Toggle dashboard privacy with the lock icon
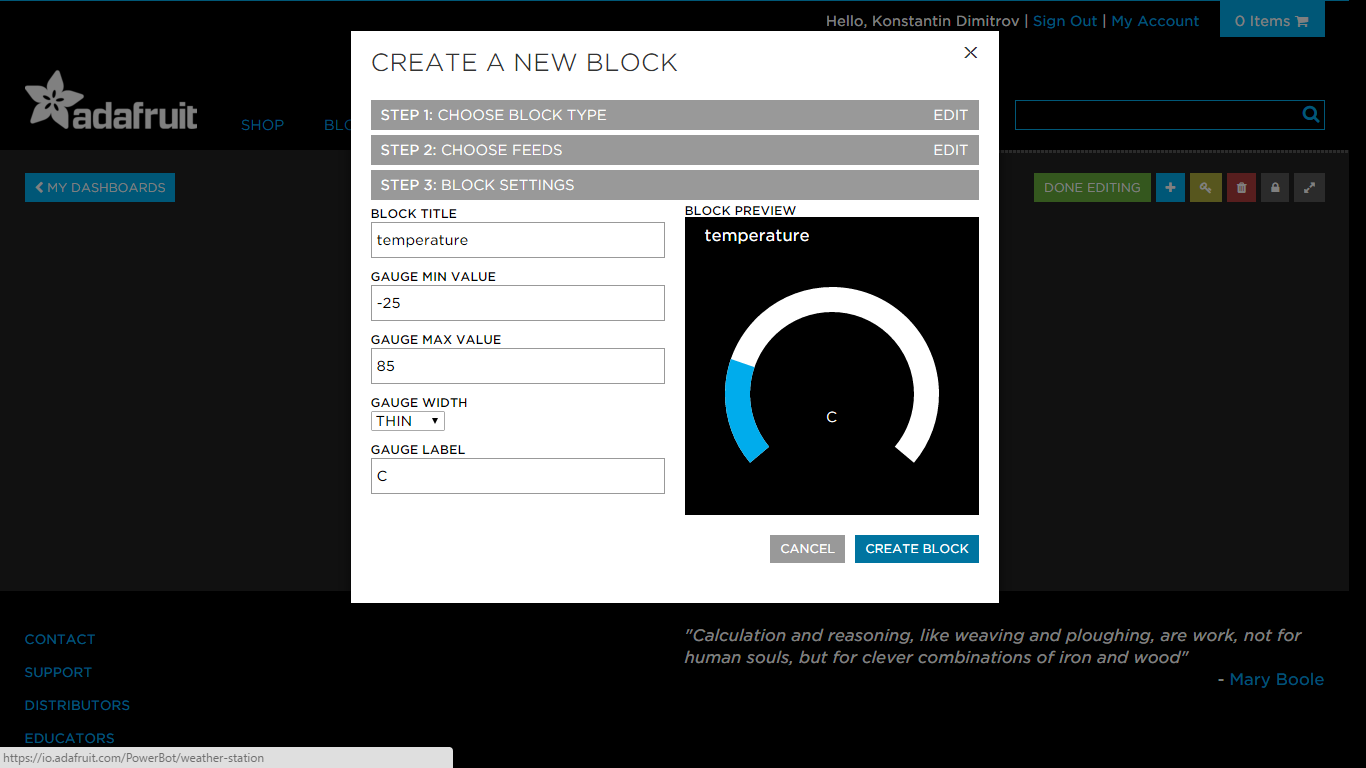 coord(1275,187)
